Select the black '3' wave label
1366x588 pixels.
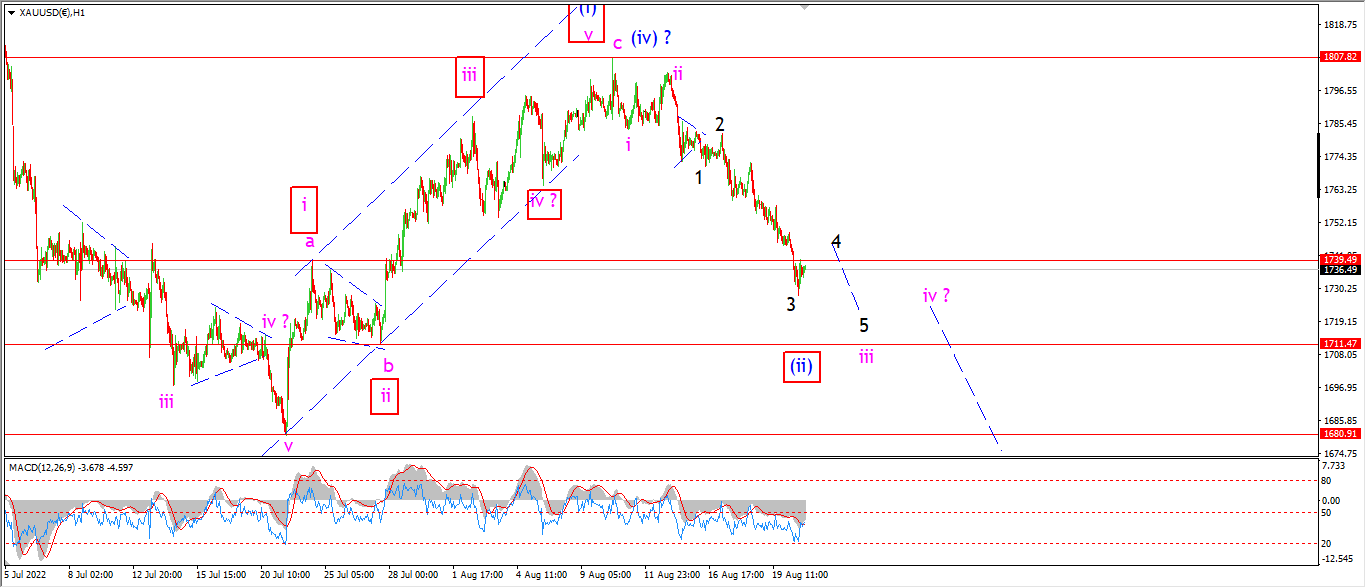click(x=791, y=304)
